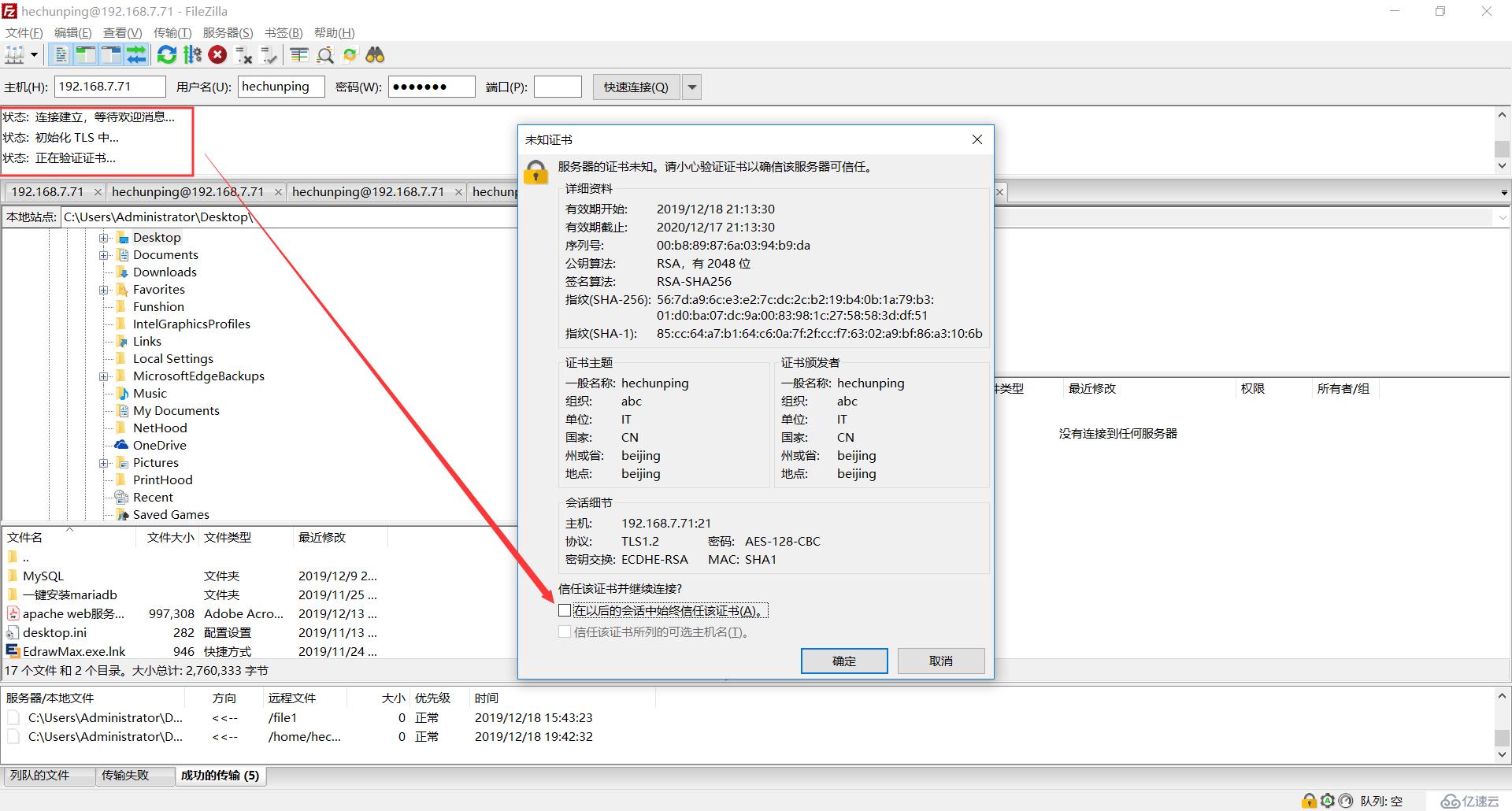Image resolution: width=1512 pixels, height=811 pixels.
Task: Click the local site path field
Action: coord(288,217)
